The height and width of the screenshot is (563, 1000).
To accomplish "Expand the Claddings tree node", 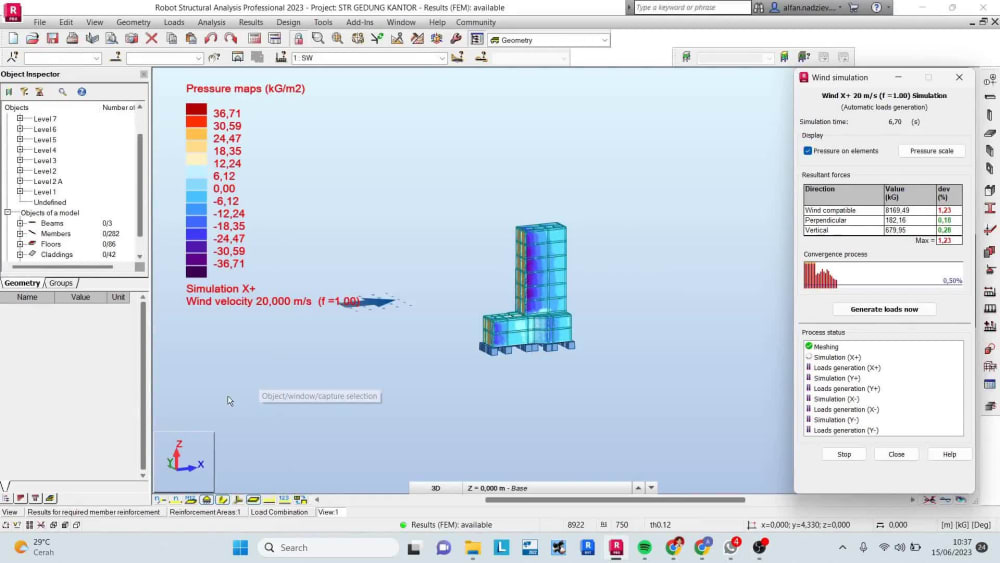I will 20,254.
